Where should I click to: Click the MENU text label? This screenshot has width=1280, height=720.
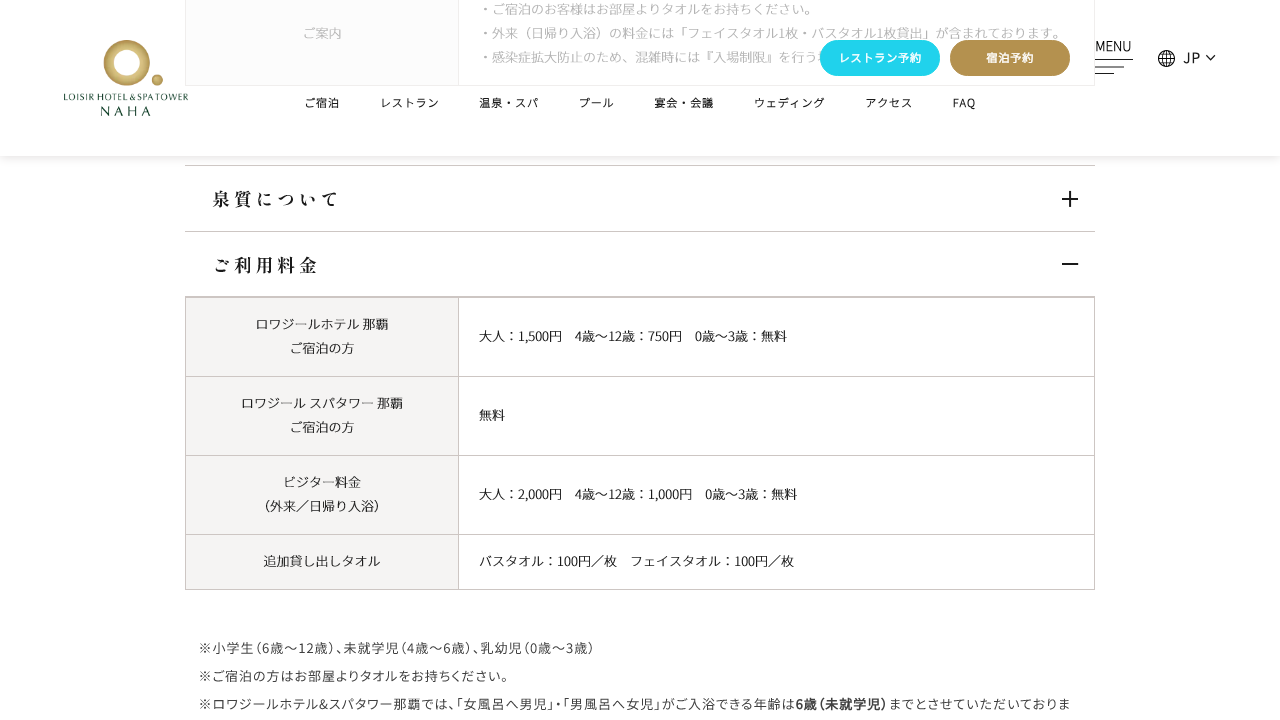pos(1113,46)
